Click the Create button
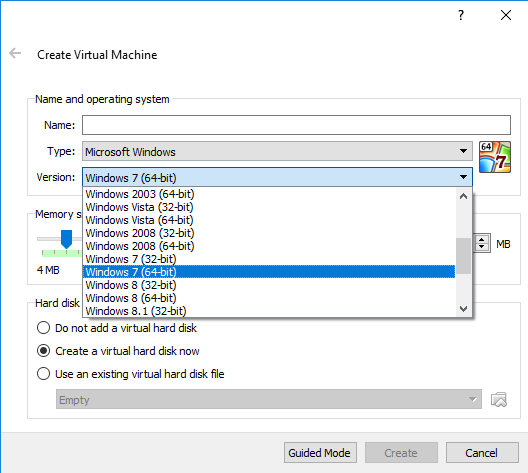The image size is (528, 473). point(401,453)
